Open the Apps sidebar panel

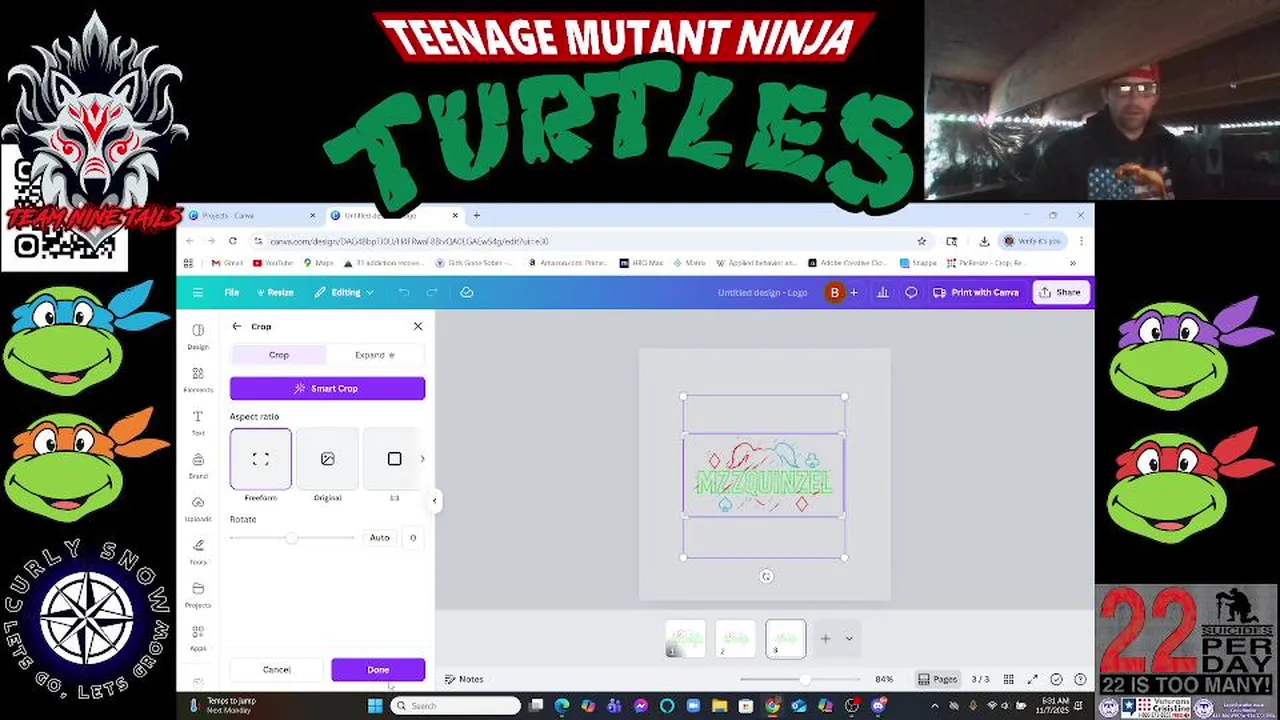click(198, 638)
